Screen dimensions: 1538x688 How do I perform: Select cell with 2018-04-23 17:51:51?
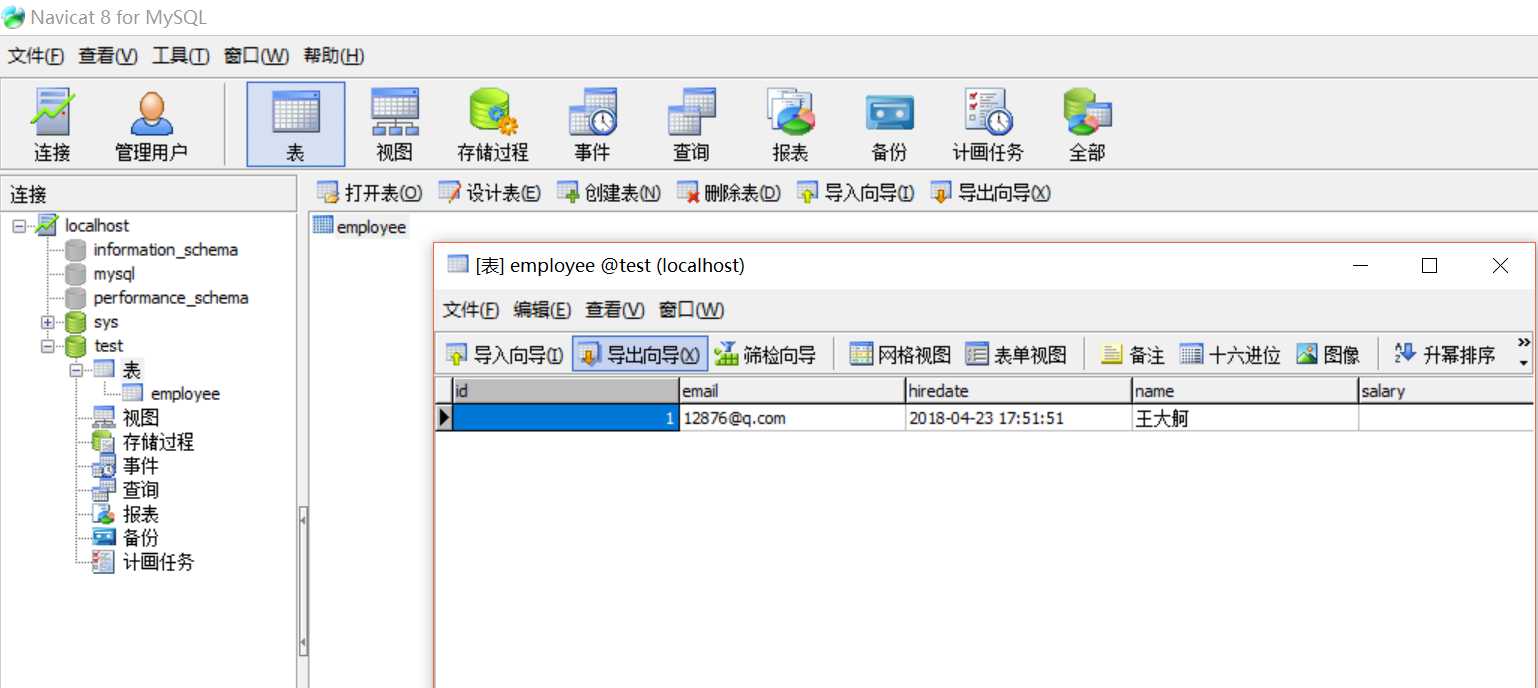pos(1019,418)
